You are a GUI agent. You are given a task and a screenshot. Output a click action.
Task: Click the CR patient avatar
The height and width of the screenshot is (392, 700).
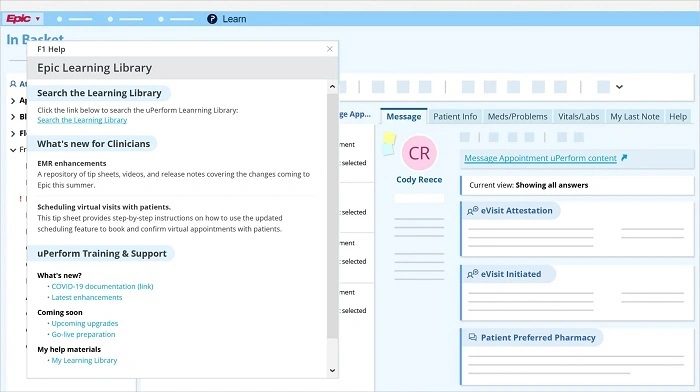419,153
